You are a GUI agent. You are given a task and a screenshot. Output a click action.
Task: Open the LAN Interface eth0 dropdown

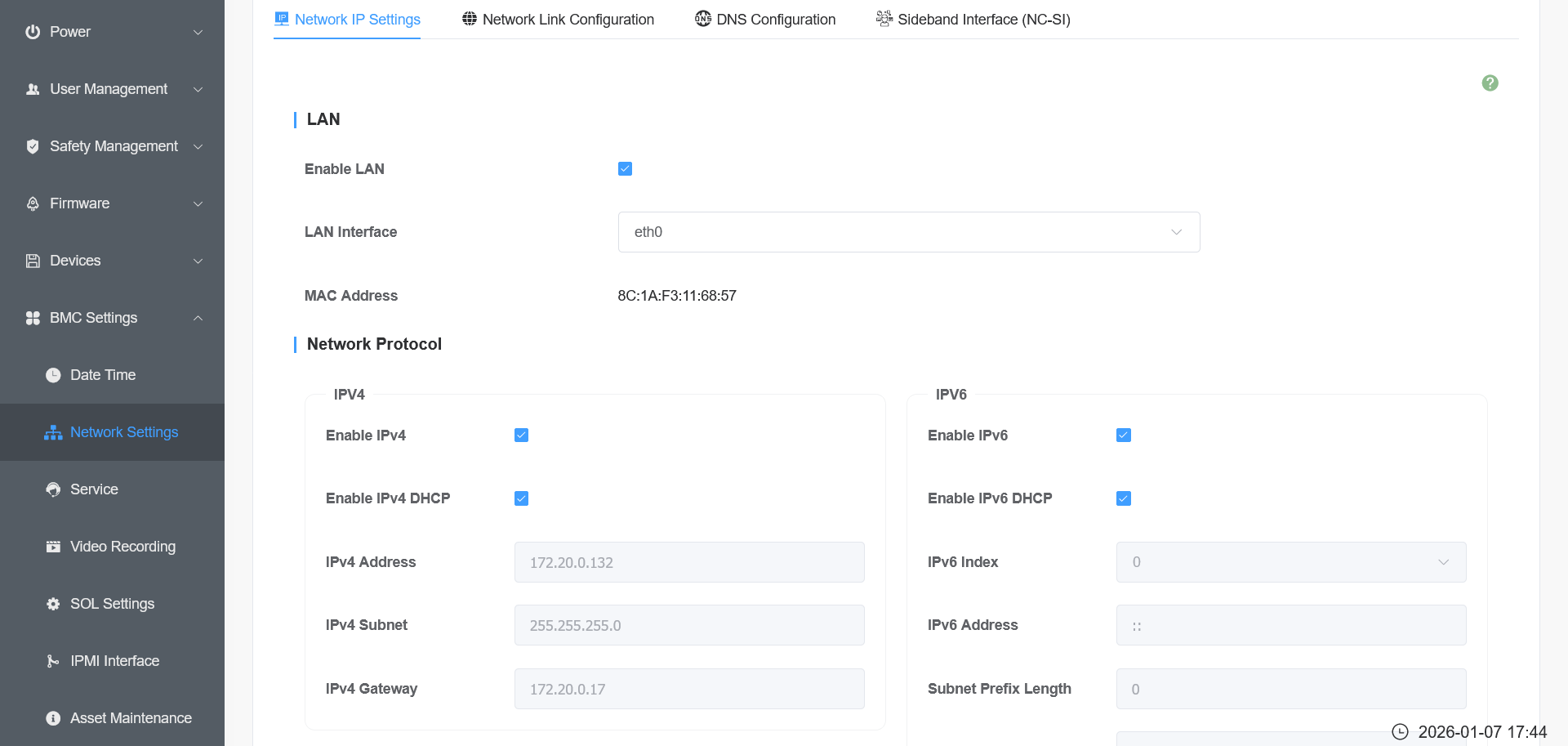(908, 232)
